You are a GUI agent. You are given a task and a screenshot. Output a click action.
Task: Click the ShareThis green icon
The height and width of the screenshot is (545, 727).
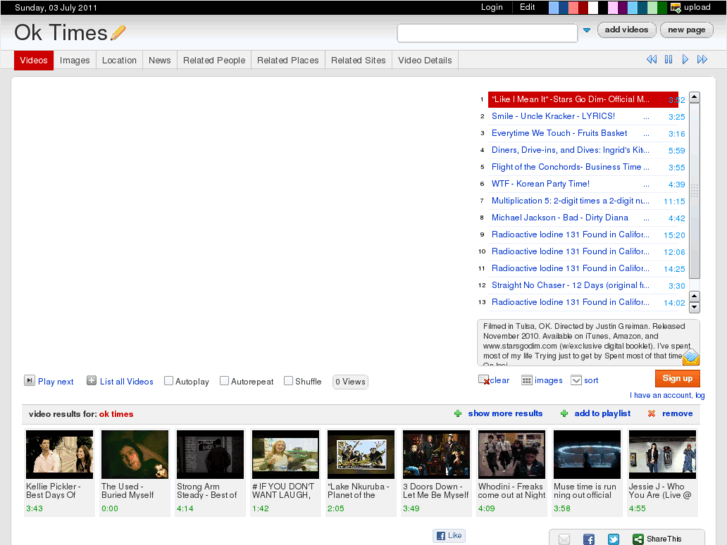pos(638,539)
